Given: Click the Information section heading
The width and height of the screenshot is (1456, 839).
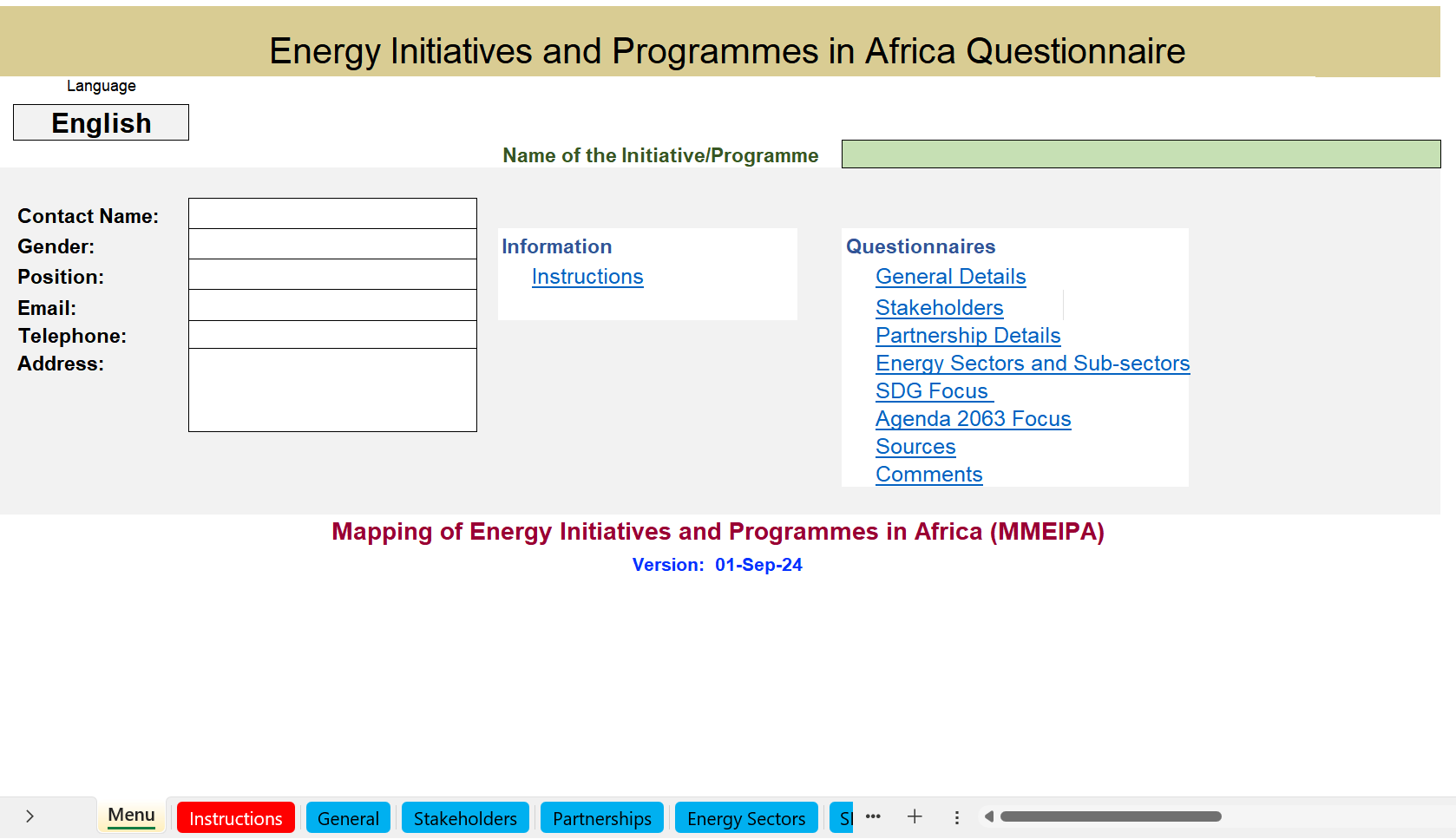Looking at the screenshot, I should pyautogui.click(x=557, y=246).
